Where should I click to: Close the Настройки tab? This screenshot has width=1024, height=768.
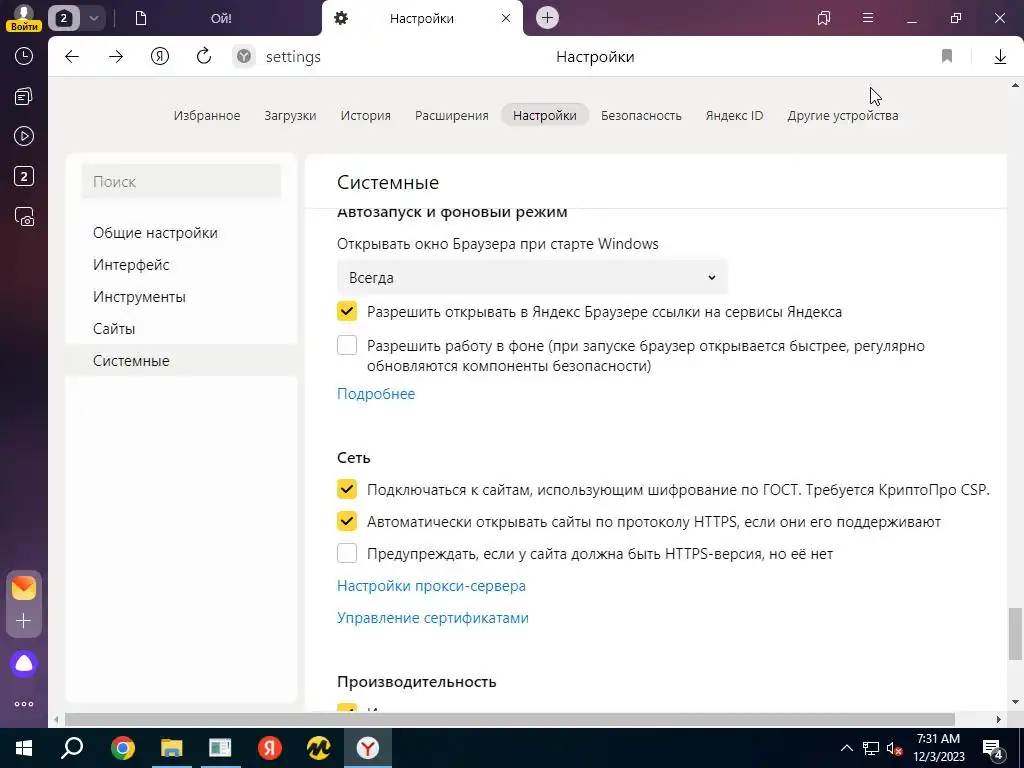[505, 18]
